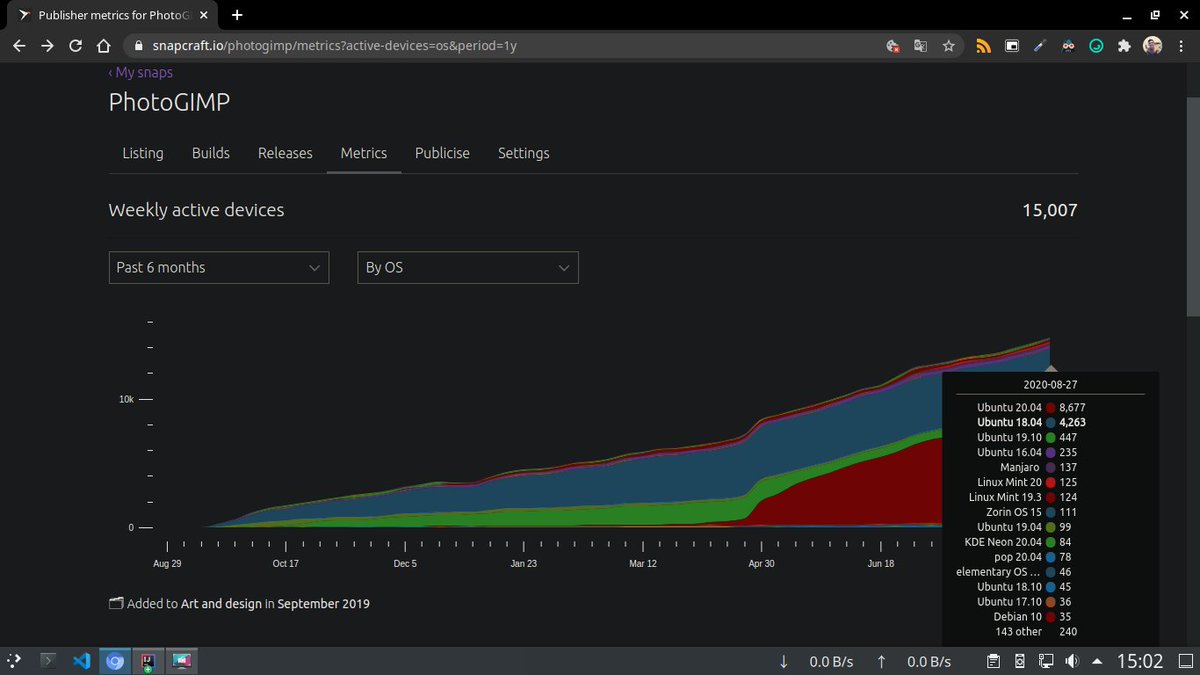Switch to the Builds tab

tap(211, 153)
